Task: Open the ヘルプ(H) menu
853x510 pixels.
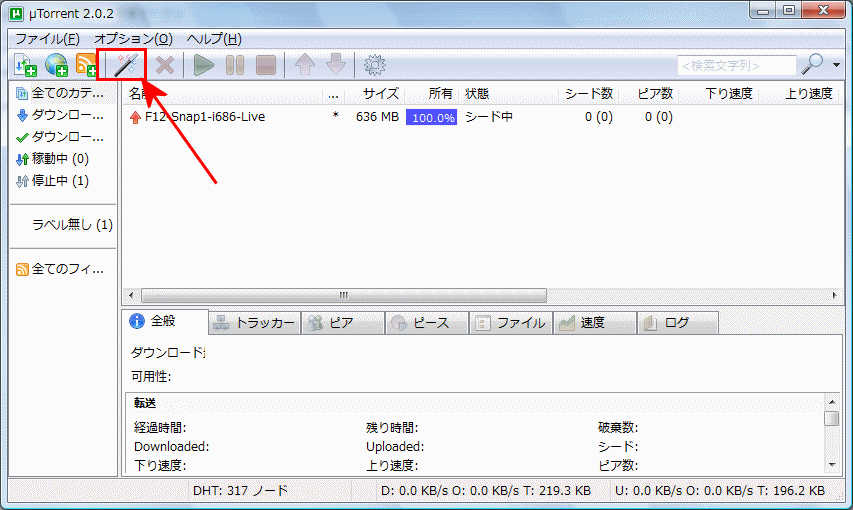Action: (x=214, y=39)
